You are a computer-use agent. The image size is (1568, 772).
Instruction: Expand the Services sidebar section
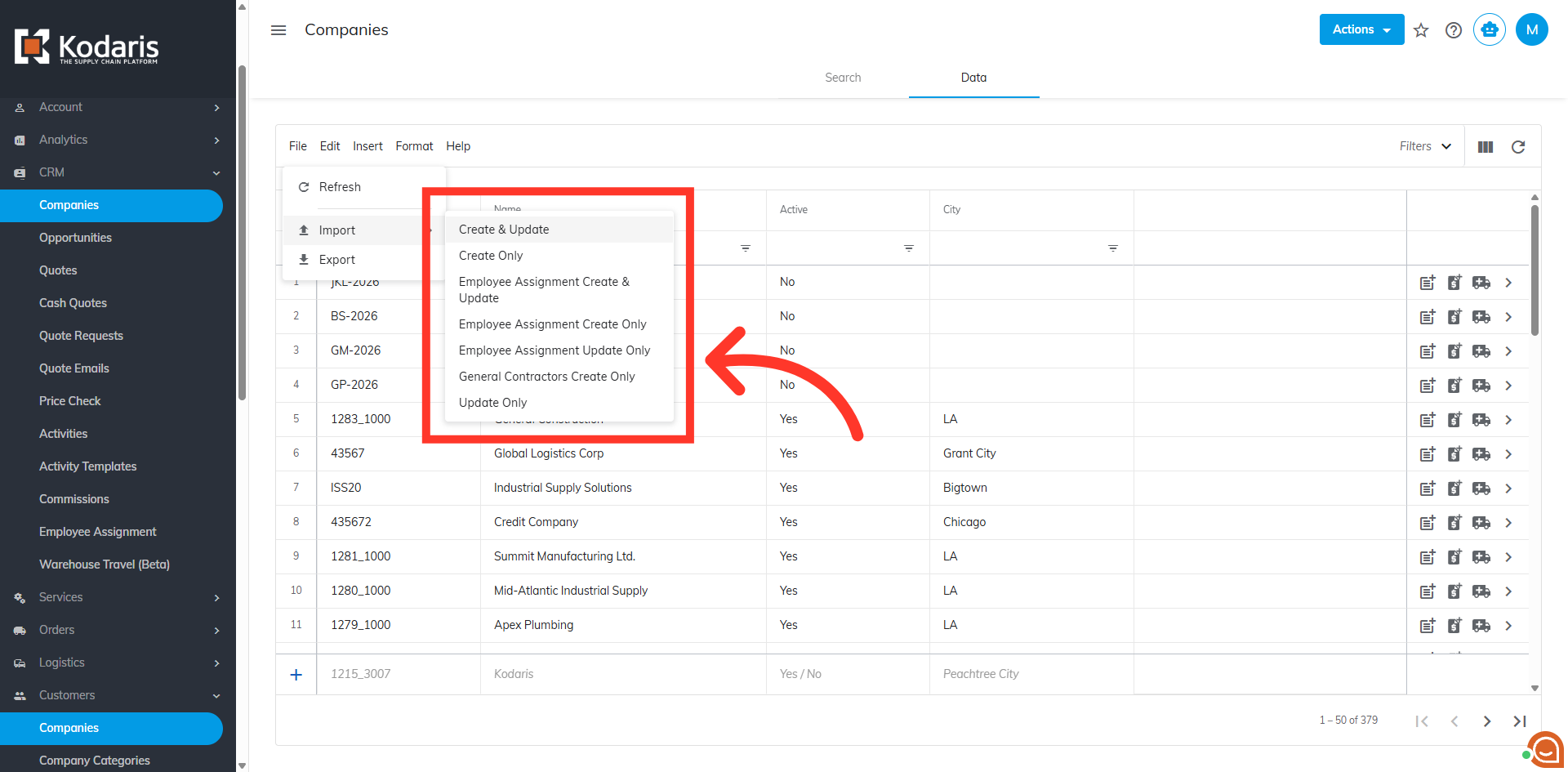coord(118,597)
